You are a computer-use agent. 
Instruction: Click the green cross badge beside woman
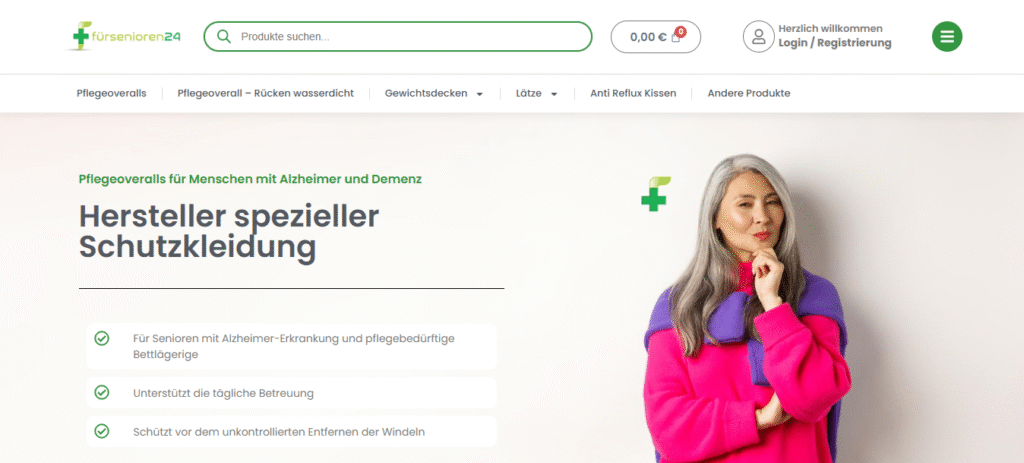(655, 194)
